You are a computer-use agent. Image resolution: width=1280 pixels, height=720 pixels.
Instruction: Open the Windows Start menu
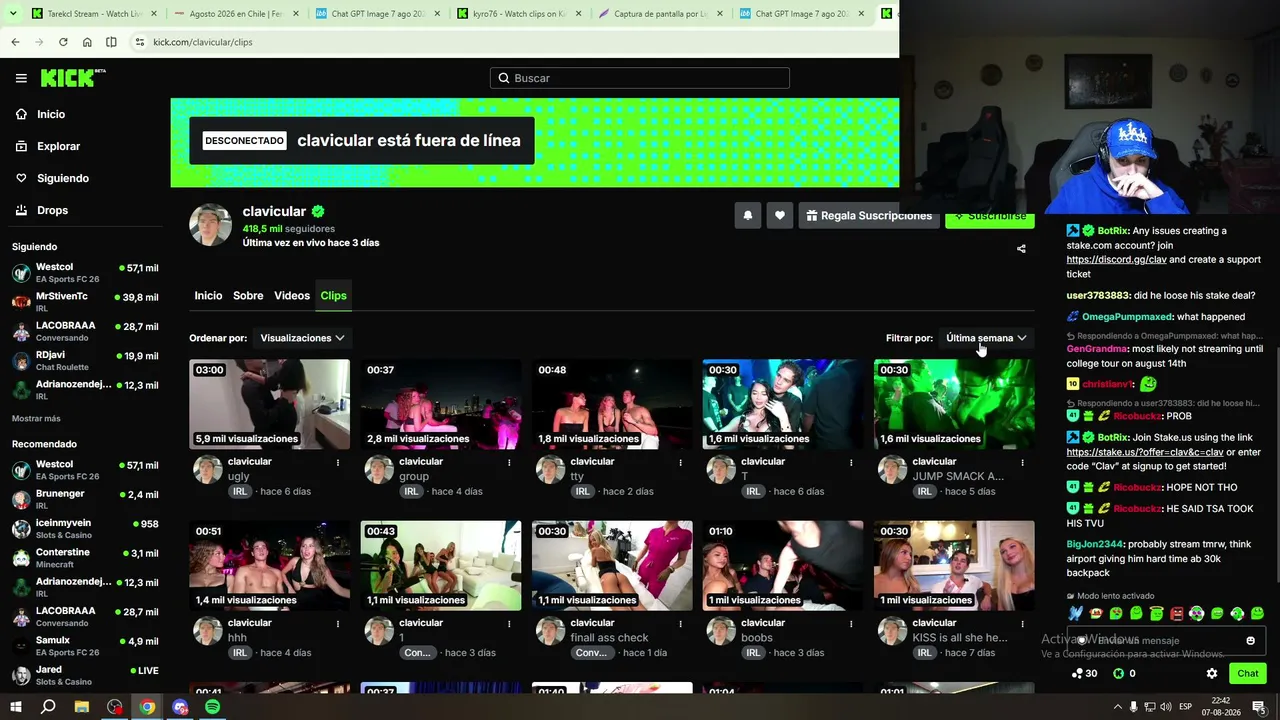coord(17,706)
